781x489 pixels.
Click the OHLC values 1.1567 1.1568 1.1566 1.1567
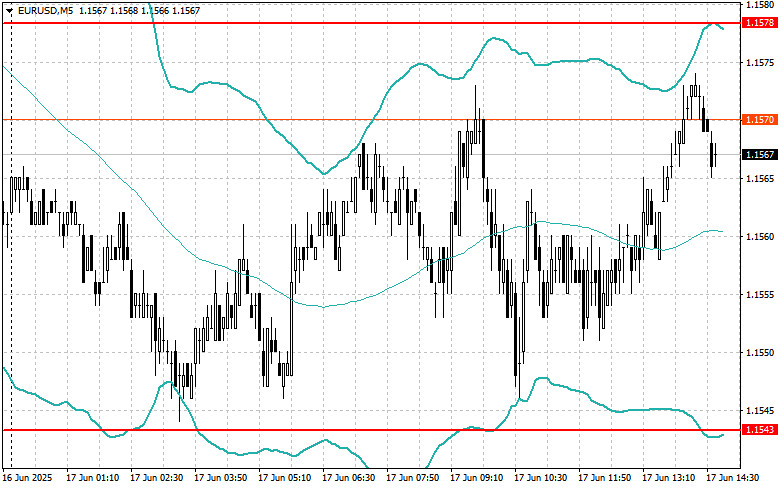139,10
